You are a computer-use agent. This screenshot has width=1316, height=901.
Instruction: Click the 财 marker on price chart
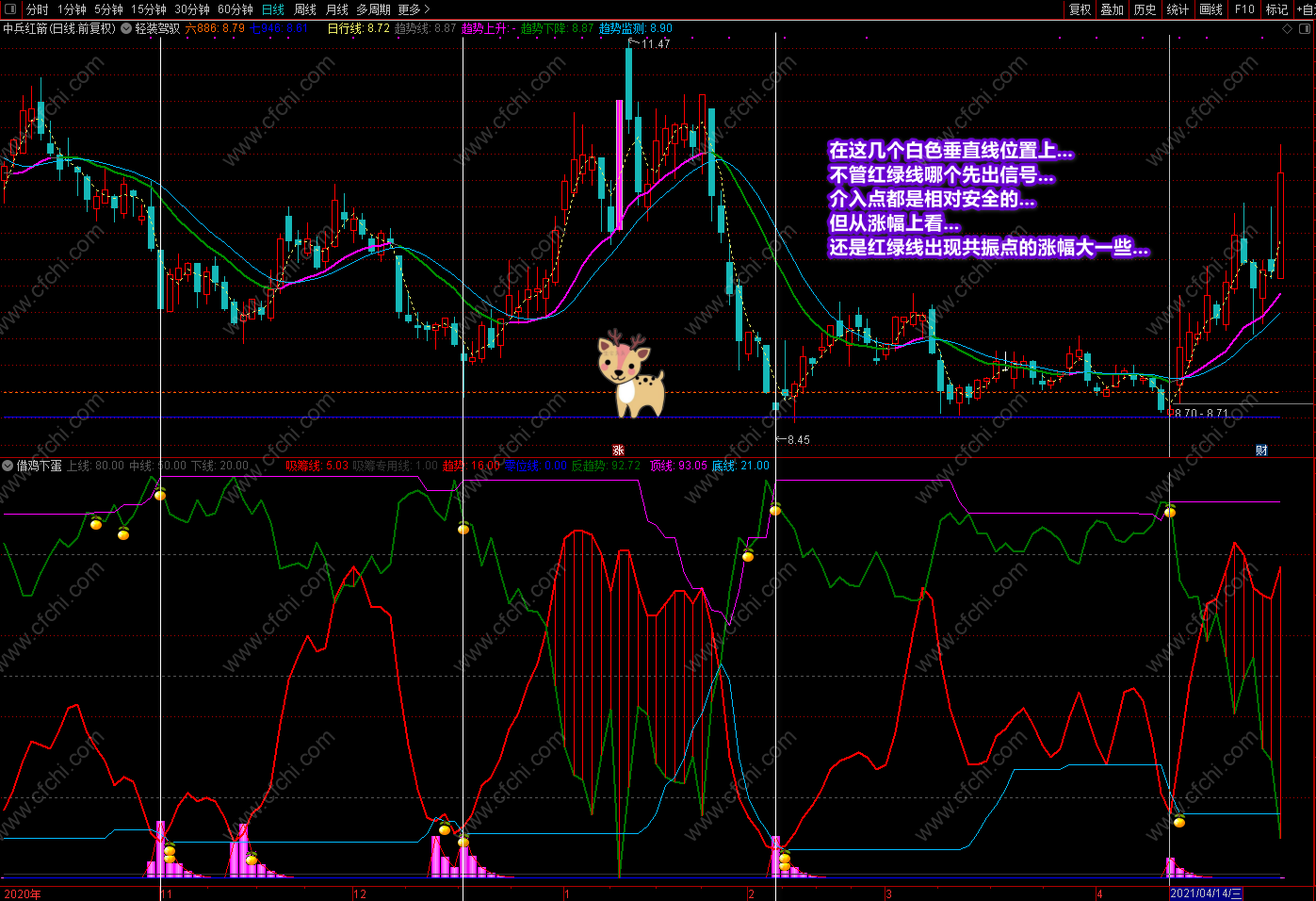(x=1261, y=450)
